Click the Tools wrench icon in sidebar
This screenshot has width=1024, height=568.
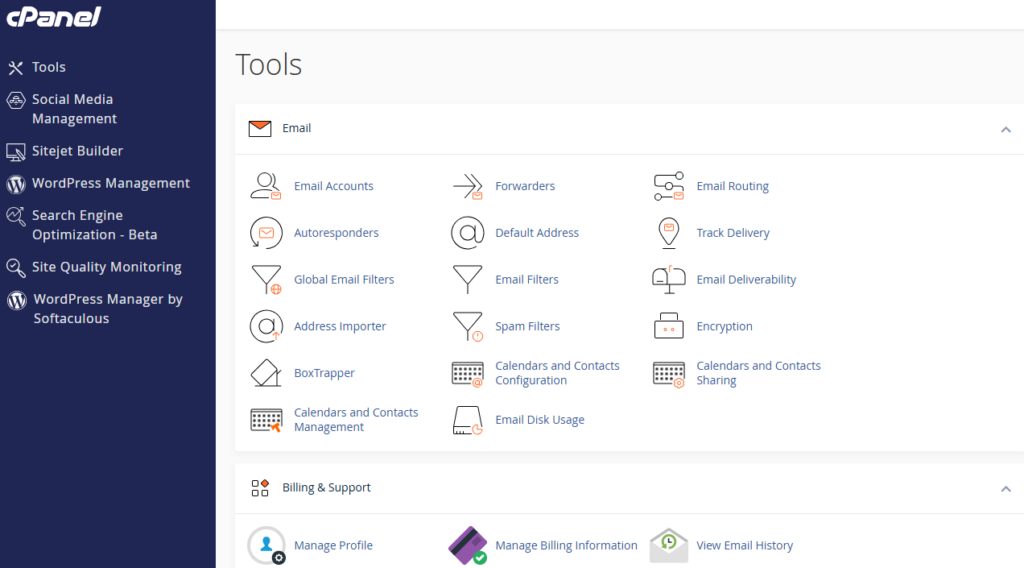pyautogui.click(x=16, y=67)
